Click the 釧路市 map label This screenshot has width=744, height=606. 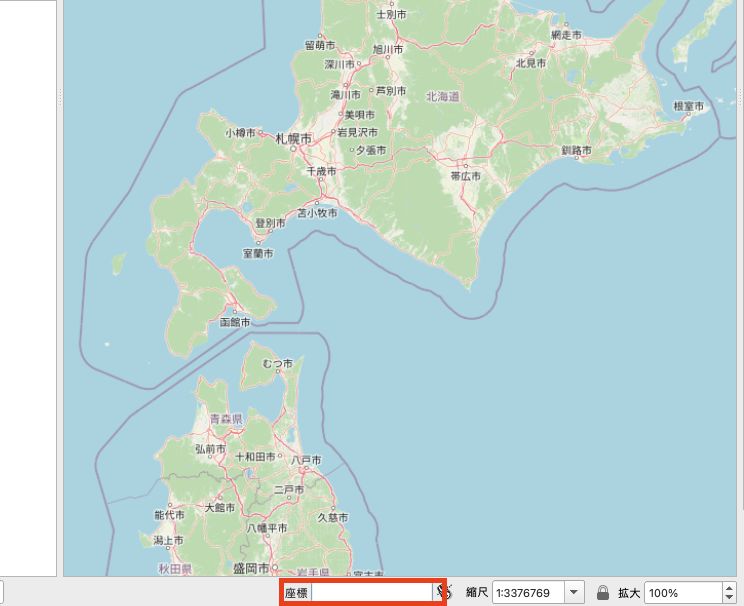click(x=577, y=150)
